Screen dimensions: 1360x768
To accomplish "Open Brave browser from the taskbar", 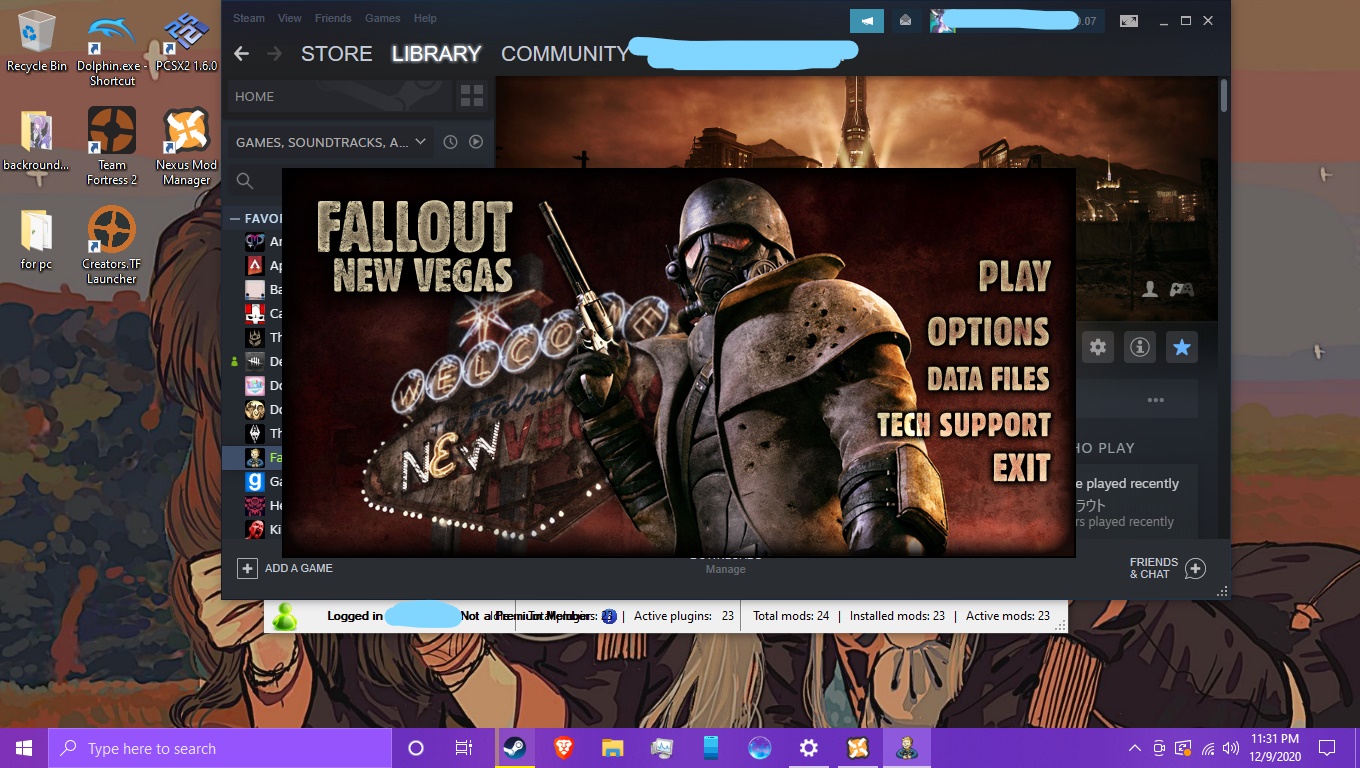I will pos(564,748).
